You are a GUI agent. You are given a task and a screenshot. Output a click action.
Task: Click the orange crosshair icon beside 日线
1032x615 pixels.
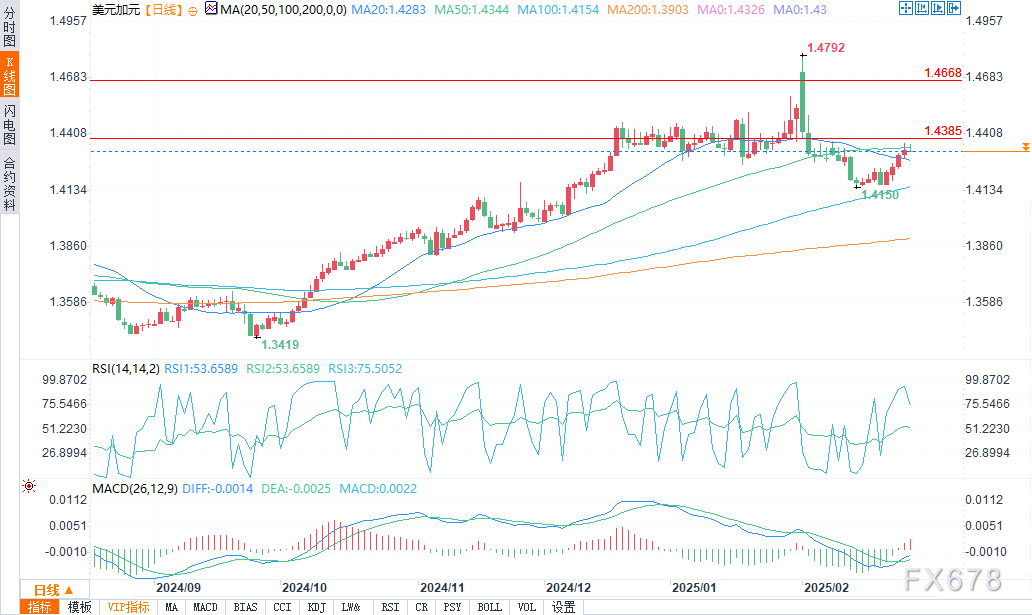pyautogui.click(x=192, y=9)
